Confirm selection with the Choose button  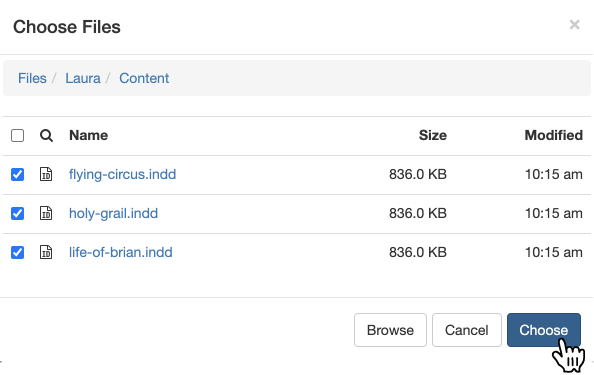(544, 330)
